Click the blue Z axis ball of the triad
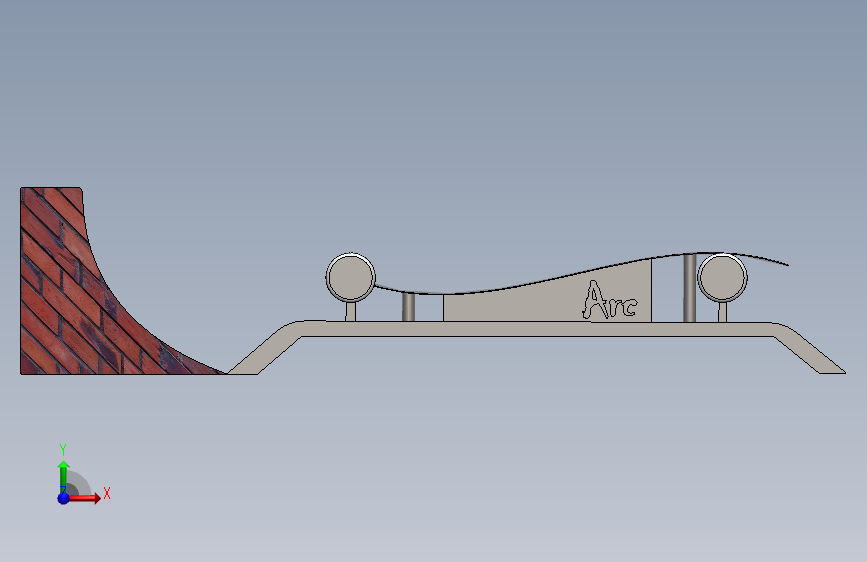 click(x=64, y=498)
